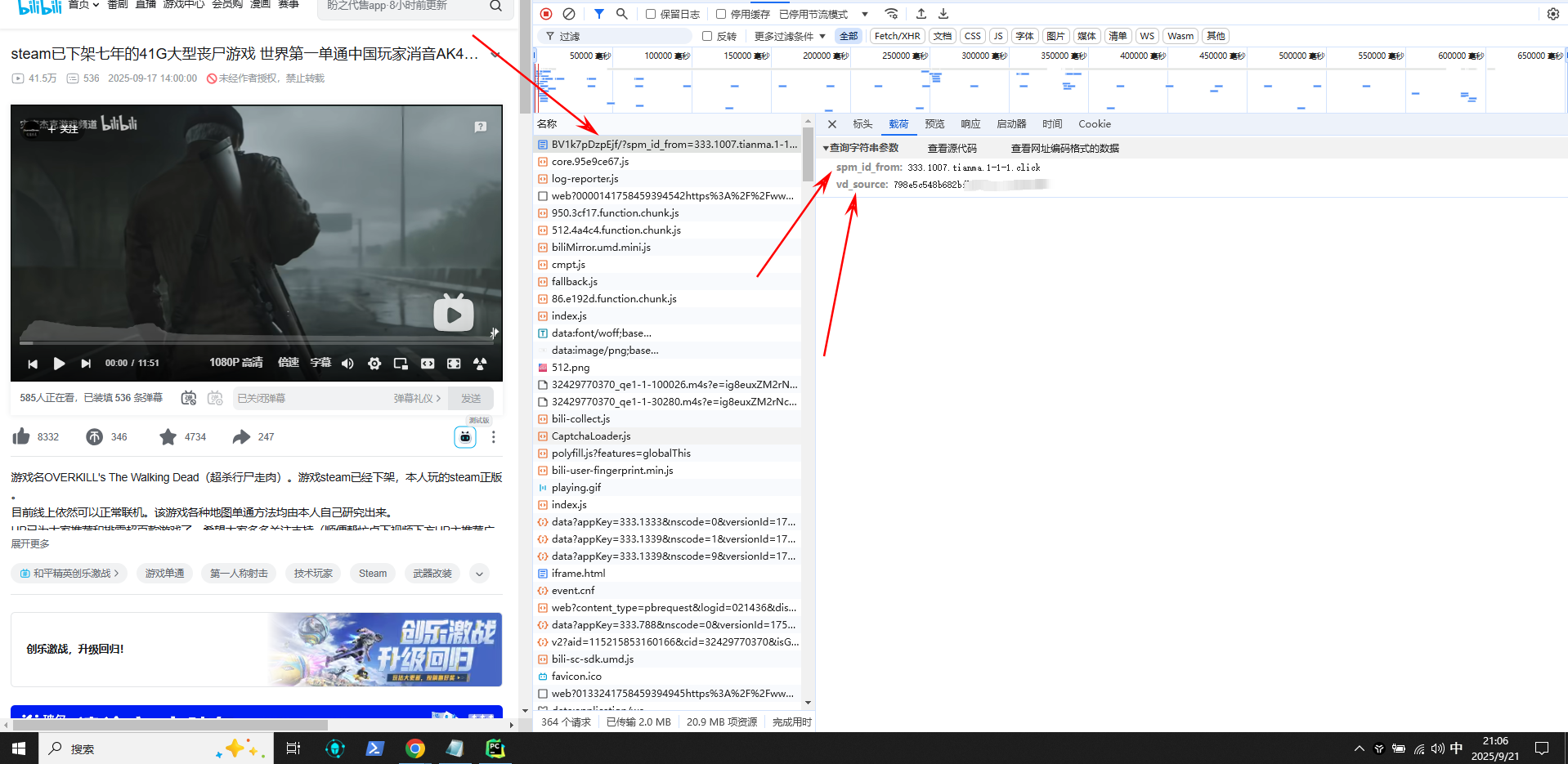Viewport: 1568px width, 764px height.
Task: Filter requests by Wasm
Action: [x=1180, y=36]
